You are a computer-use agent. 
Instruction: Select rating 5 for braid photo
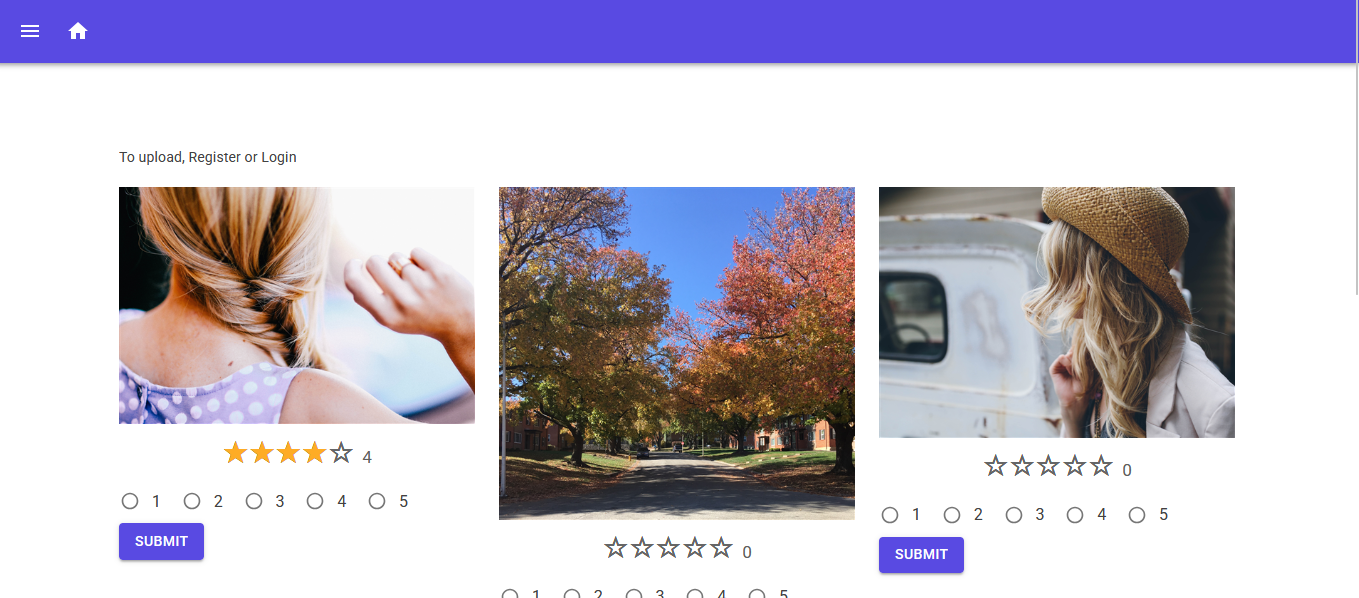tap(377, 501)
